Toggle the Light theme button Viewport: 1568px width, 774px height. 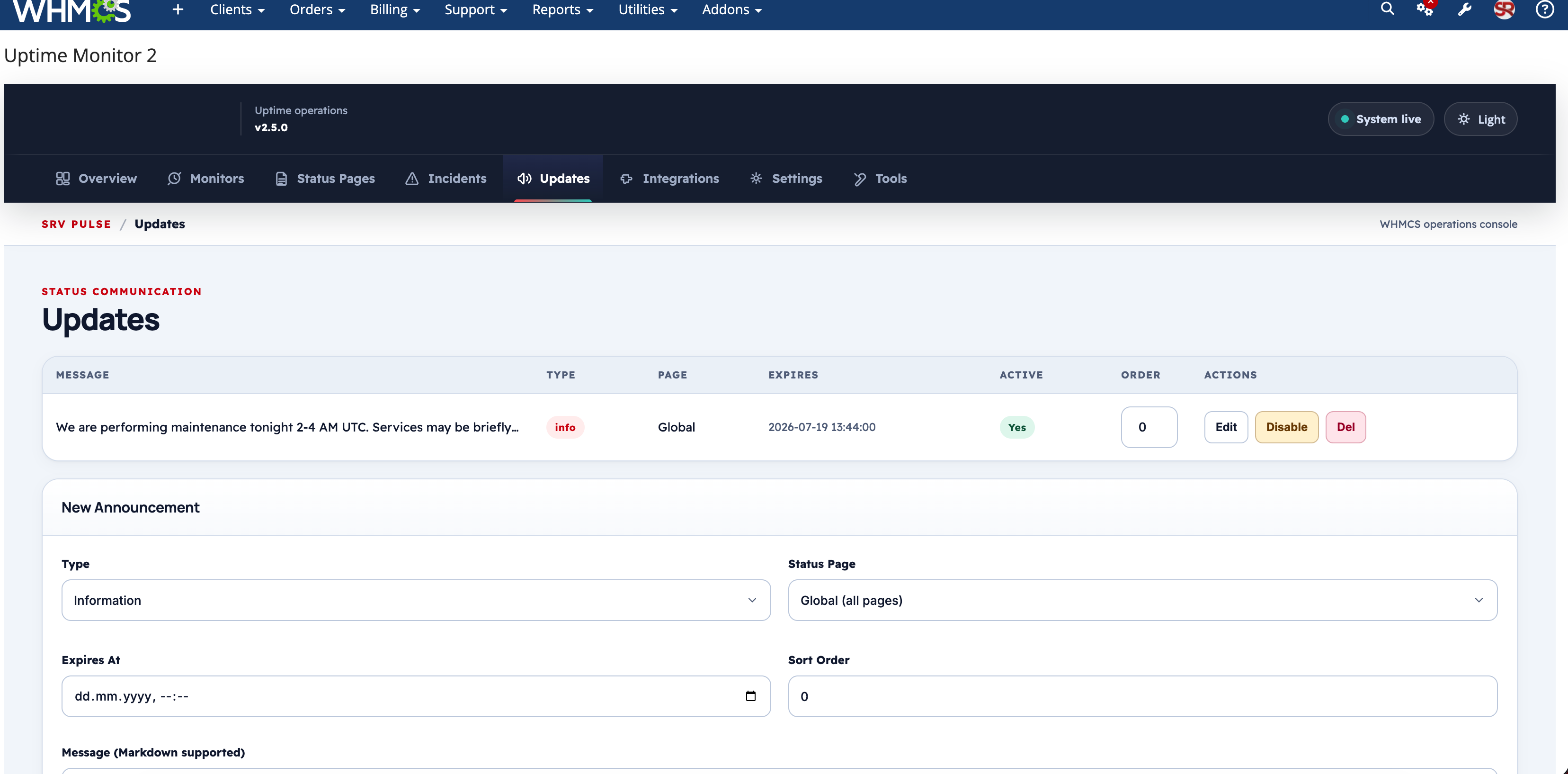(x=1480, y=119)
